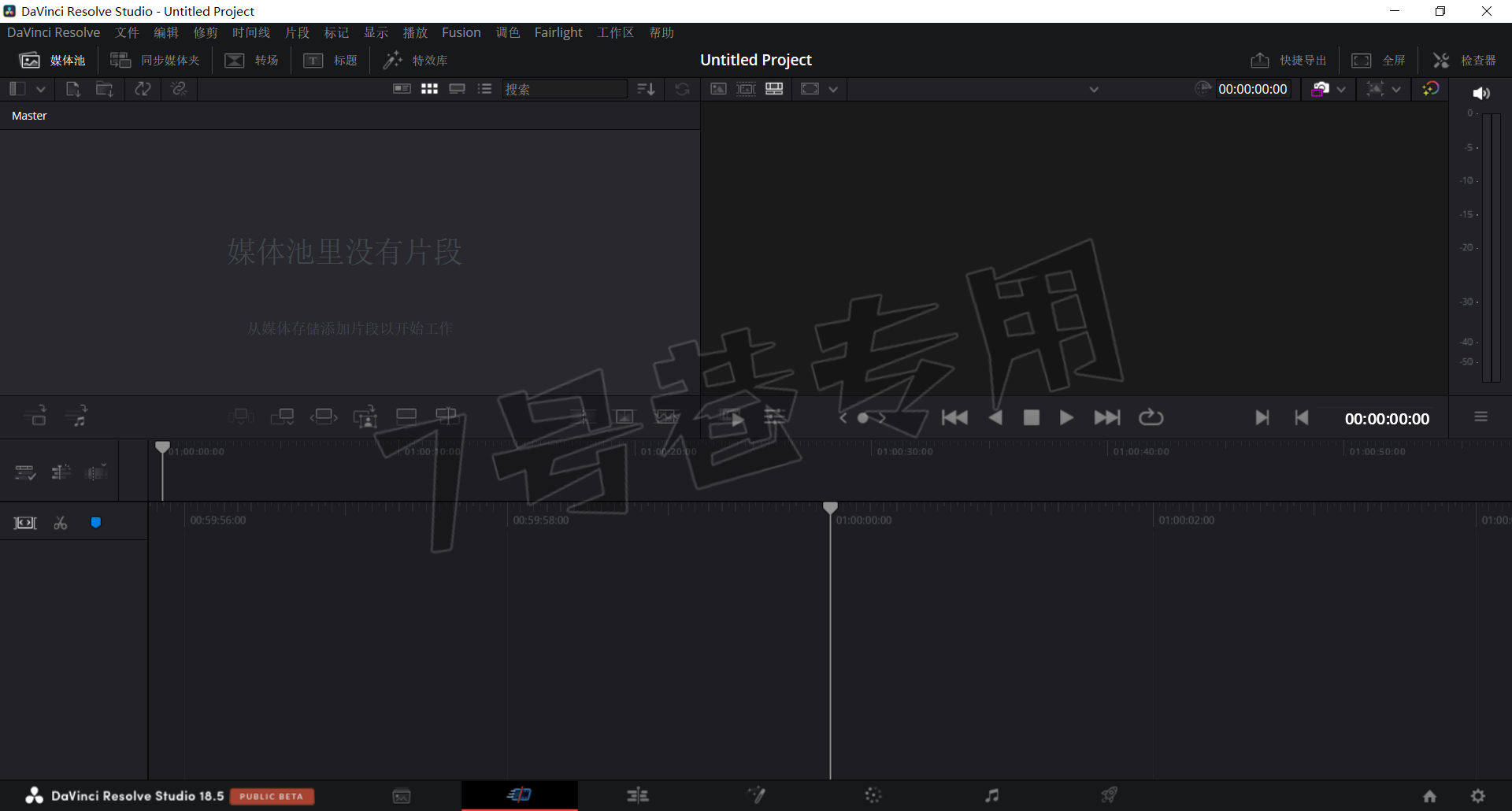The image size is (1512, 811).
Task: Toggle audio trim waveform icon
Action: (x=97, y=472)
